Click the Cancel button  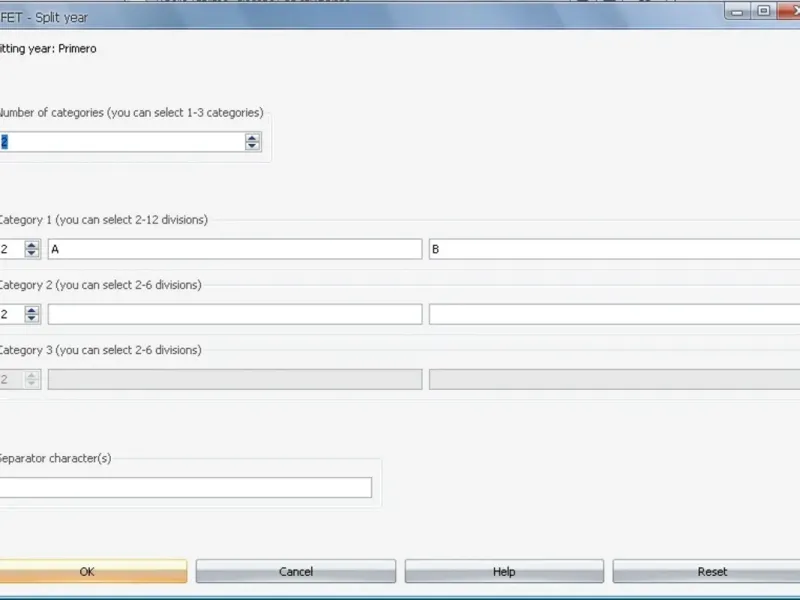point(296,571)
